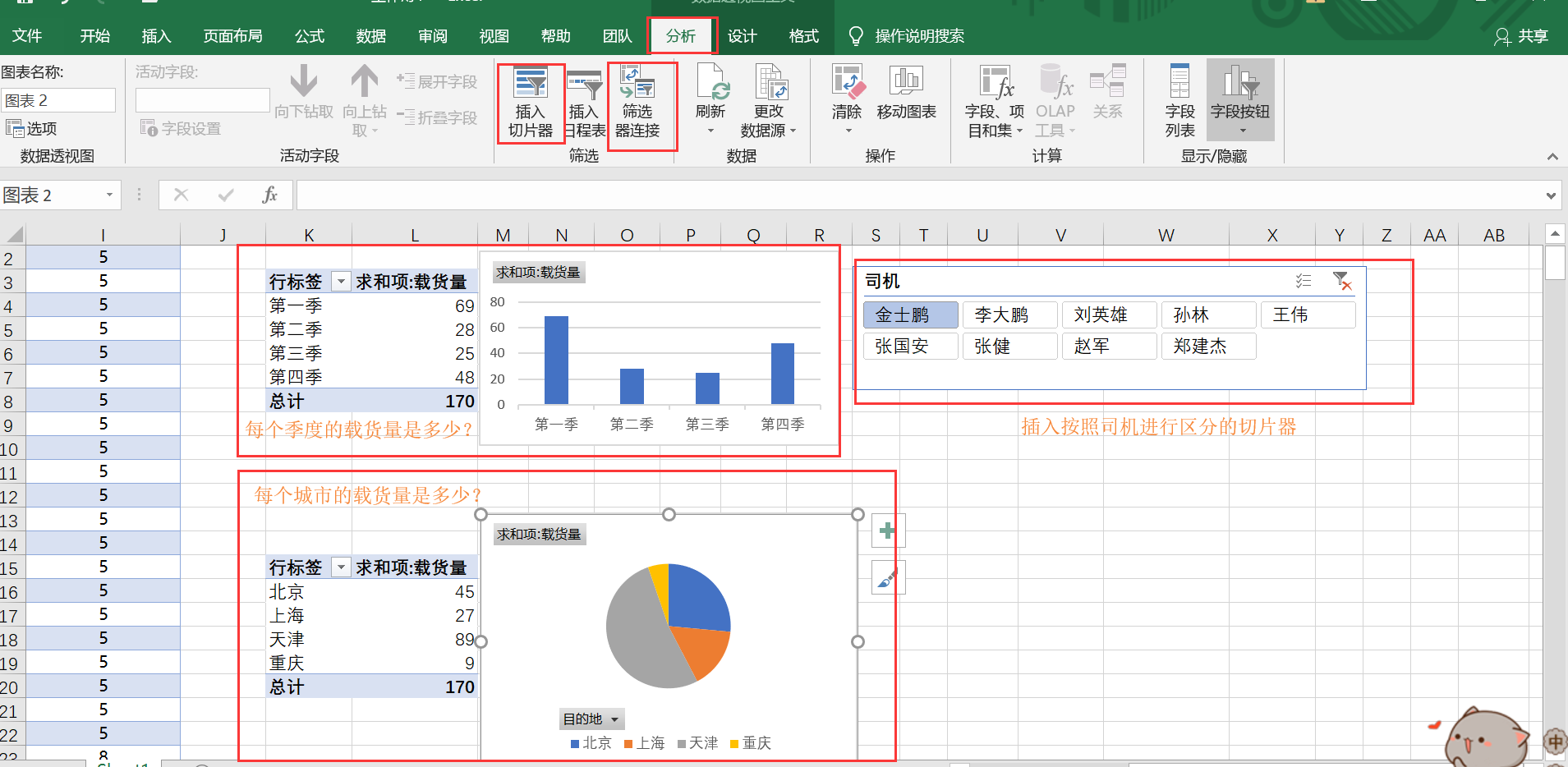Switch to the 设计 ribbon tab
1568x767 pixels.
(x=742, y=35)
